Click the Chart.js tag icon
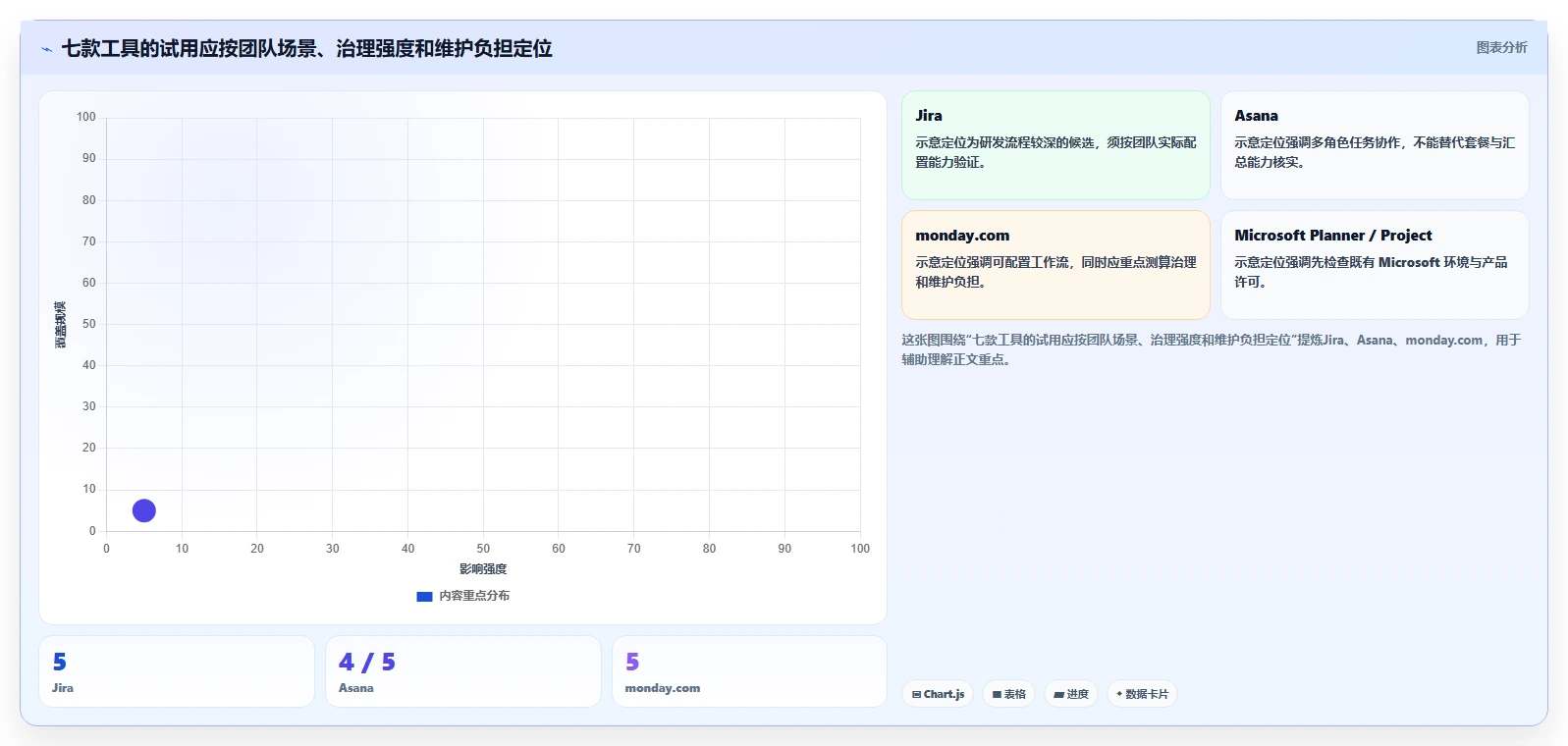This screenshot has width=1568, height=746. tap(916, 694)
